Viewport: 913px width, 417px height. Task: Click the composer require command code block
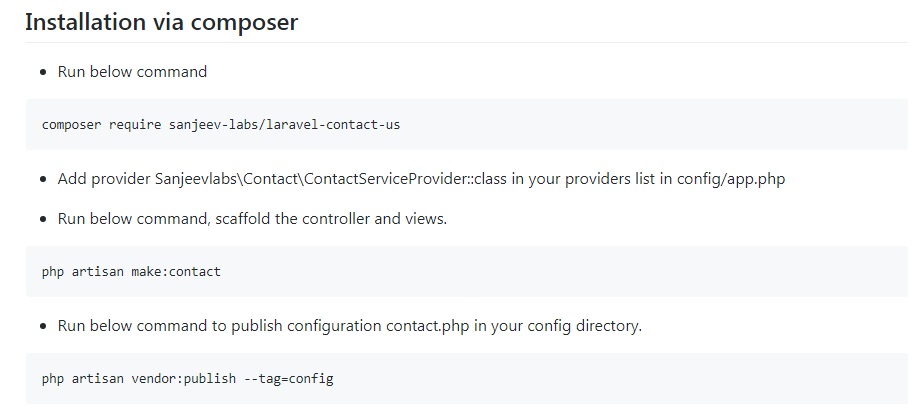466,125
